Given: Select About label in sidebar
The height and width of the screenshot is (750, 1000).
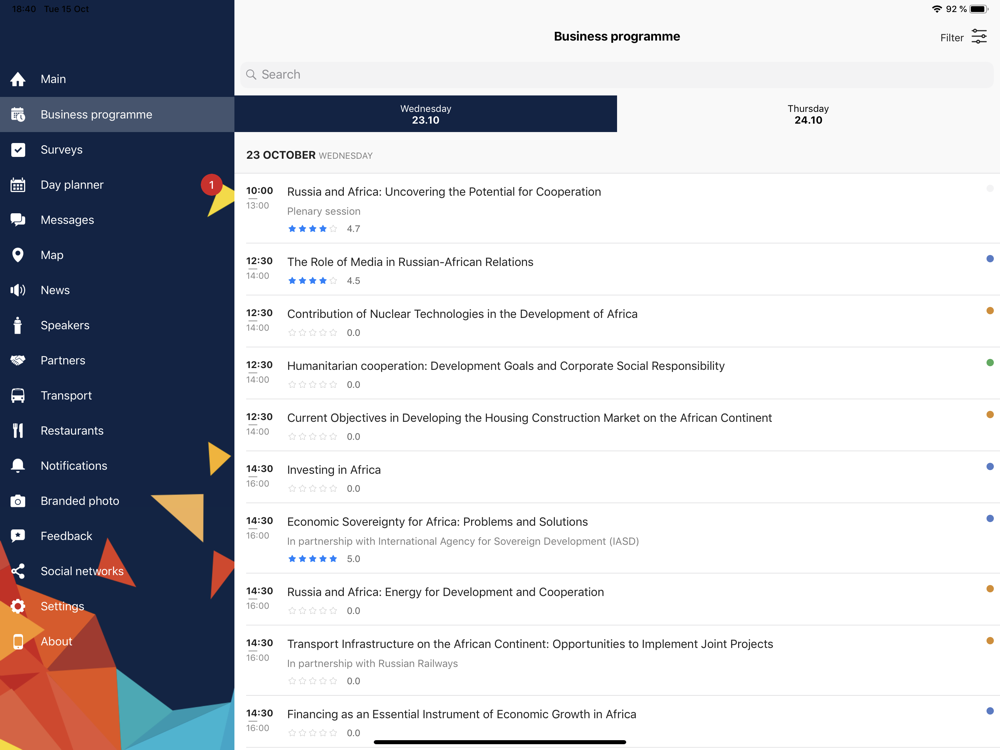Looking at the screenshot, I should 56,642.
